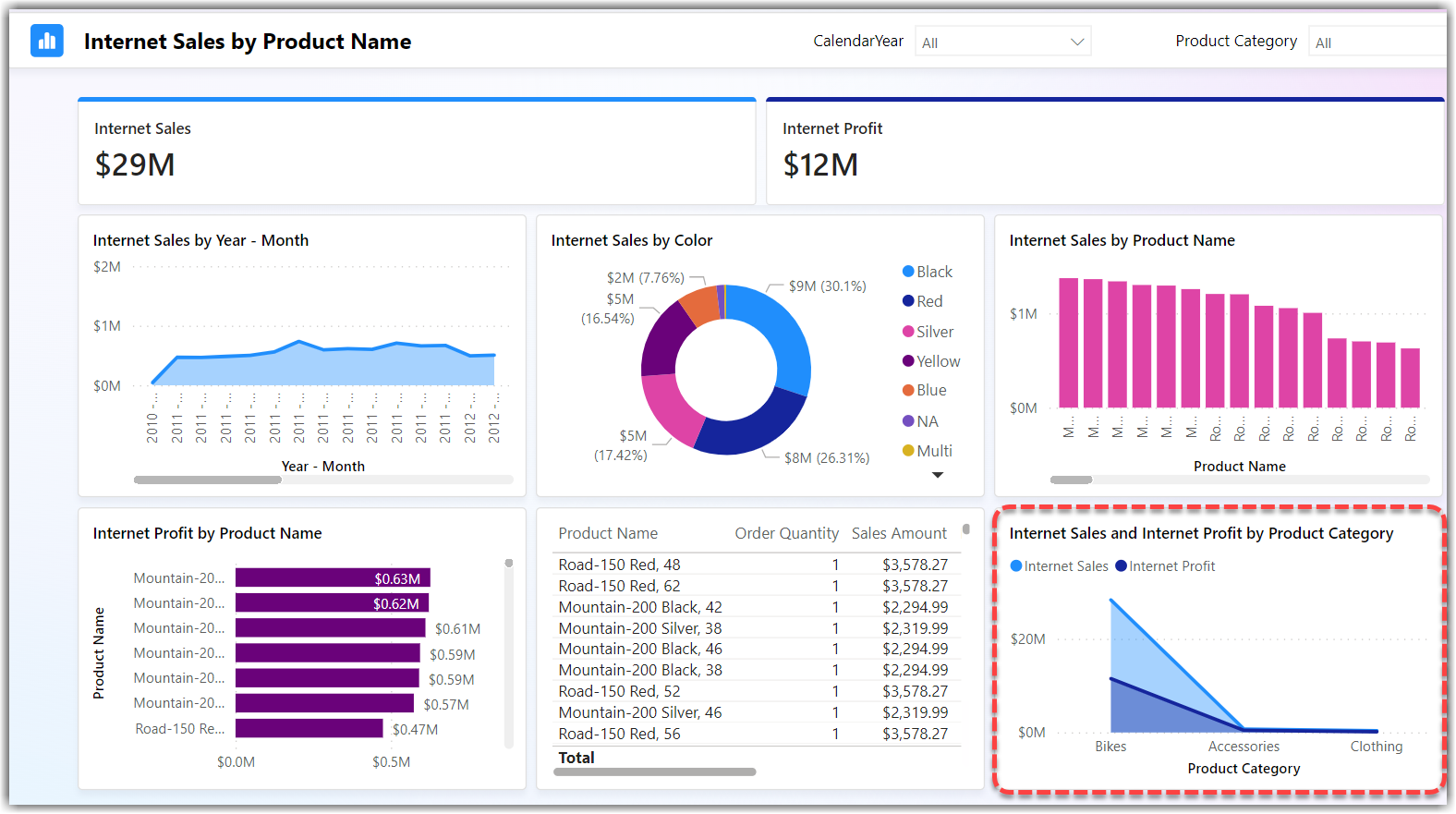Toggle Internet Sales series legend
This screenshot has height=814, width=1456.
click(1065, 566)
